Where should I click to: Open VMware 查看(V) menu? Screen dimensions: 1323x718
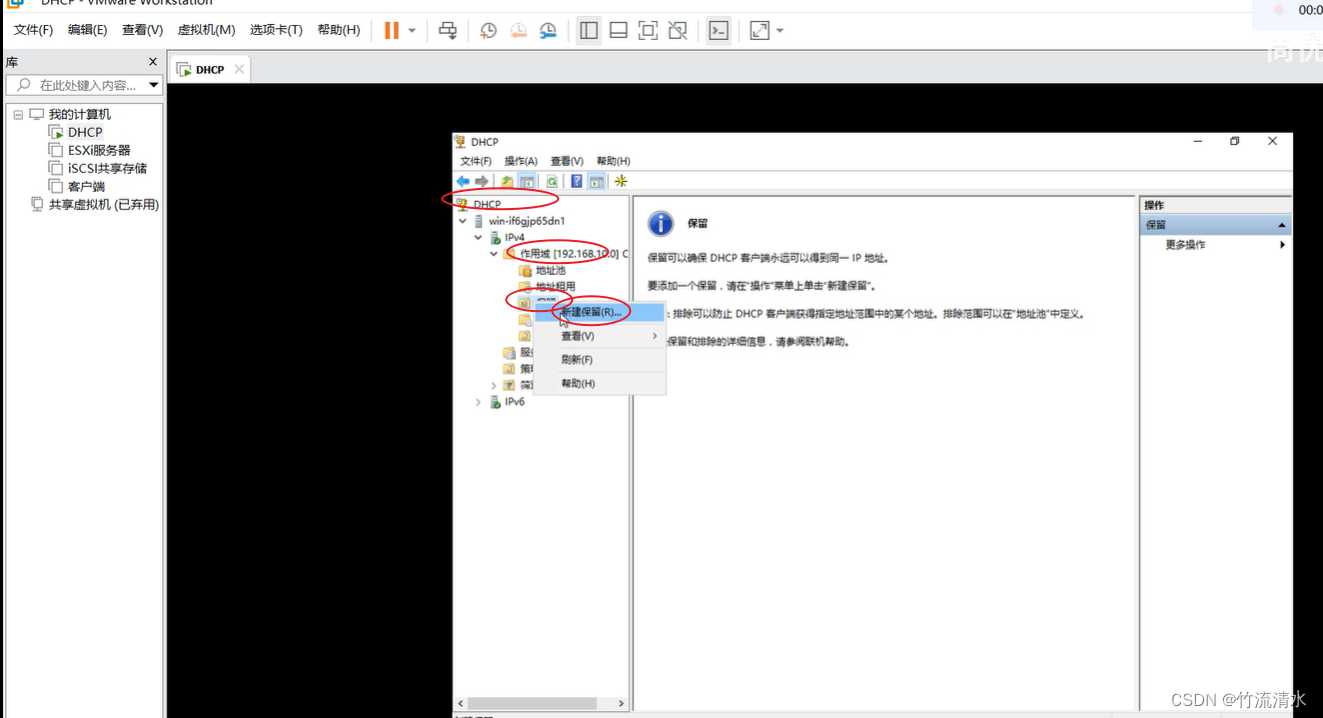coord(142,30)
